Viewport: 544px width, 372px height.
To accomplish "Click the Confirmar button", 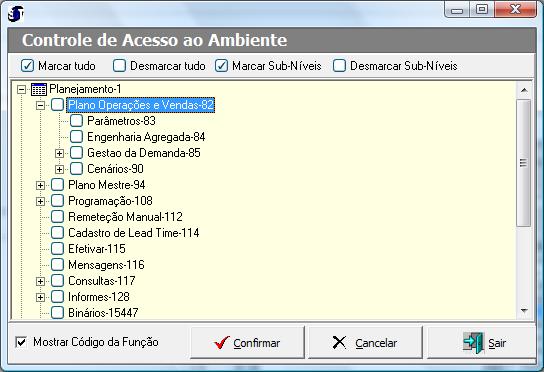I will 247,343.
